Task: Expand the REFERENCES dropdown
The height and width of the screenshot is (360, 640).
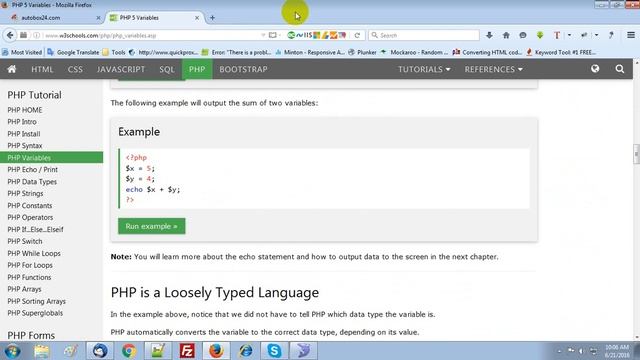Action: tap(493, 69)
